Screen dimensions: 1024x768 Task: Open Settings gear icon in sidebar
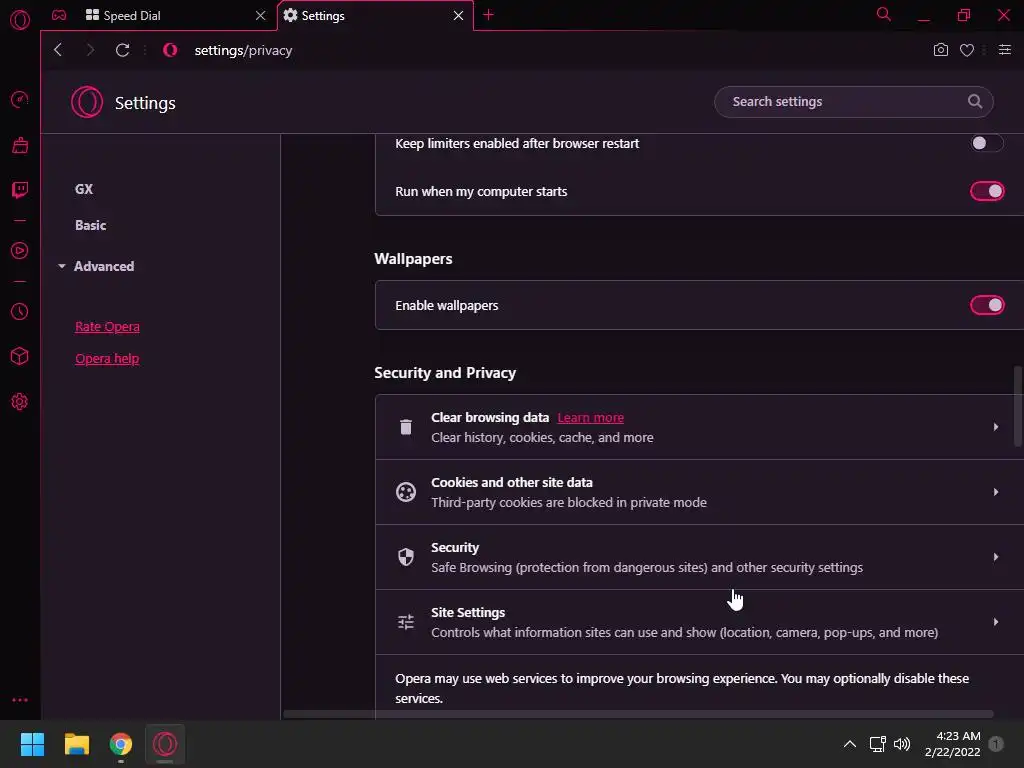pyautogui.click(x=20, y=402)
